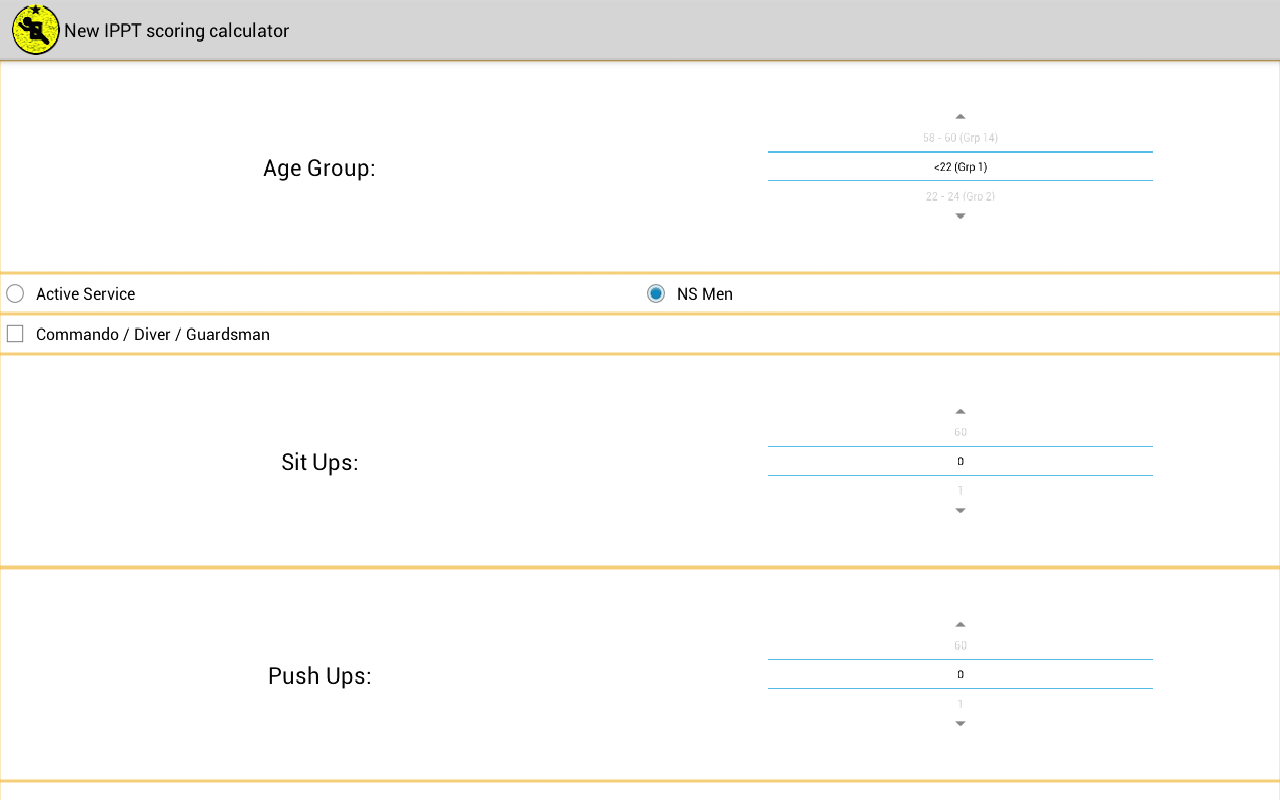Select age group 22 - 24 (Grp 2)
Image resolution: width=1280 pixels, height=800 pixels.
pos(960,196)
